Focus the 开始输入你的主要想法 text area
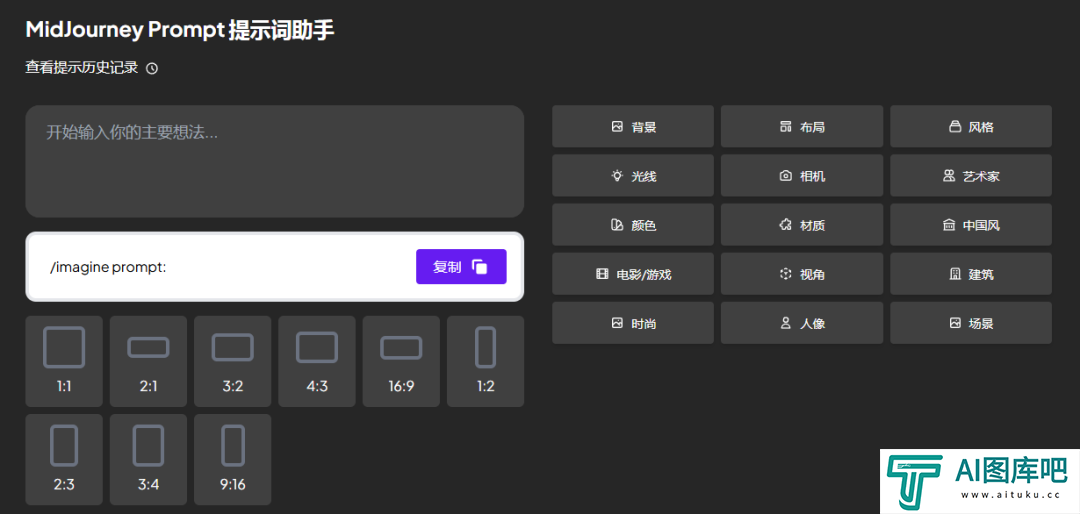 click(275, 161)
